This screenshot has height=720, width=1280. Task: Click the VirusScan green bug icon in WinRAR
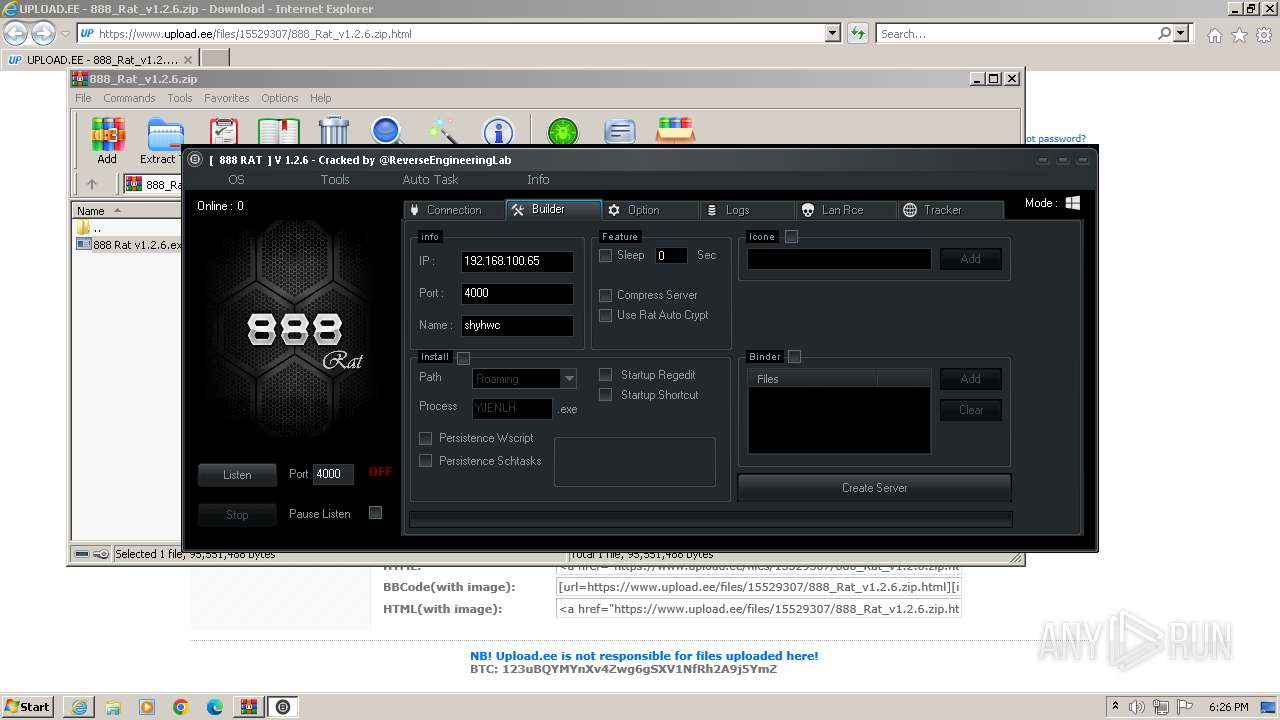(563, 132)
